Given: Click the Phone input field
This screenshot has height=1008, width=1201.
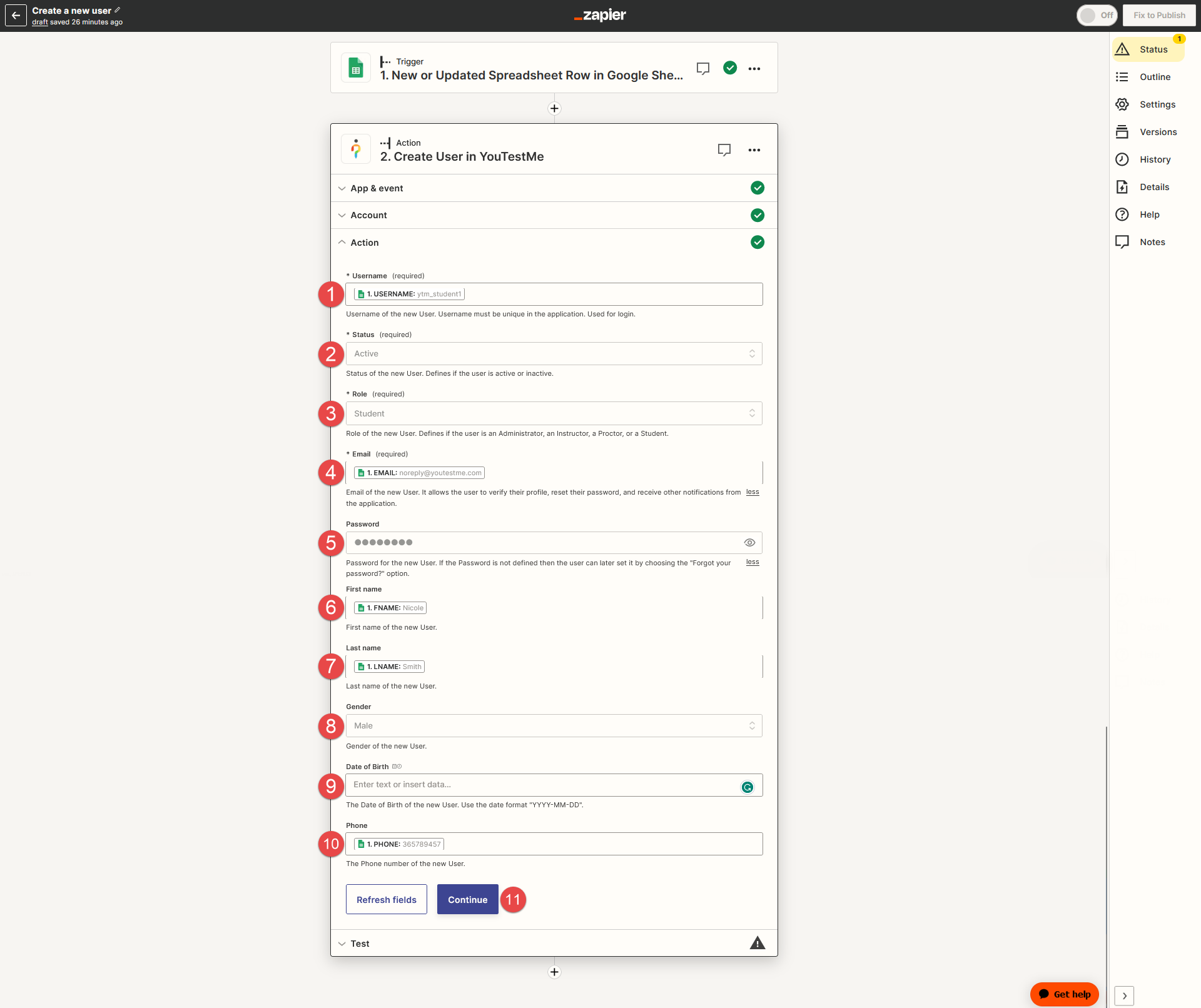Looking at the screenshot, I should (554, 844).
